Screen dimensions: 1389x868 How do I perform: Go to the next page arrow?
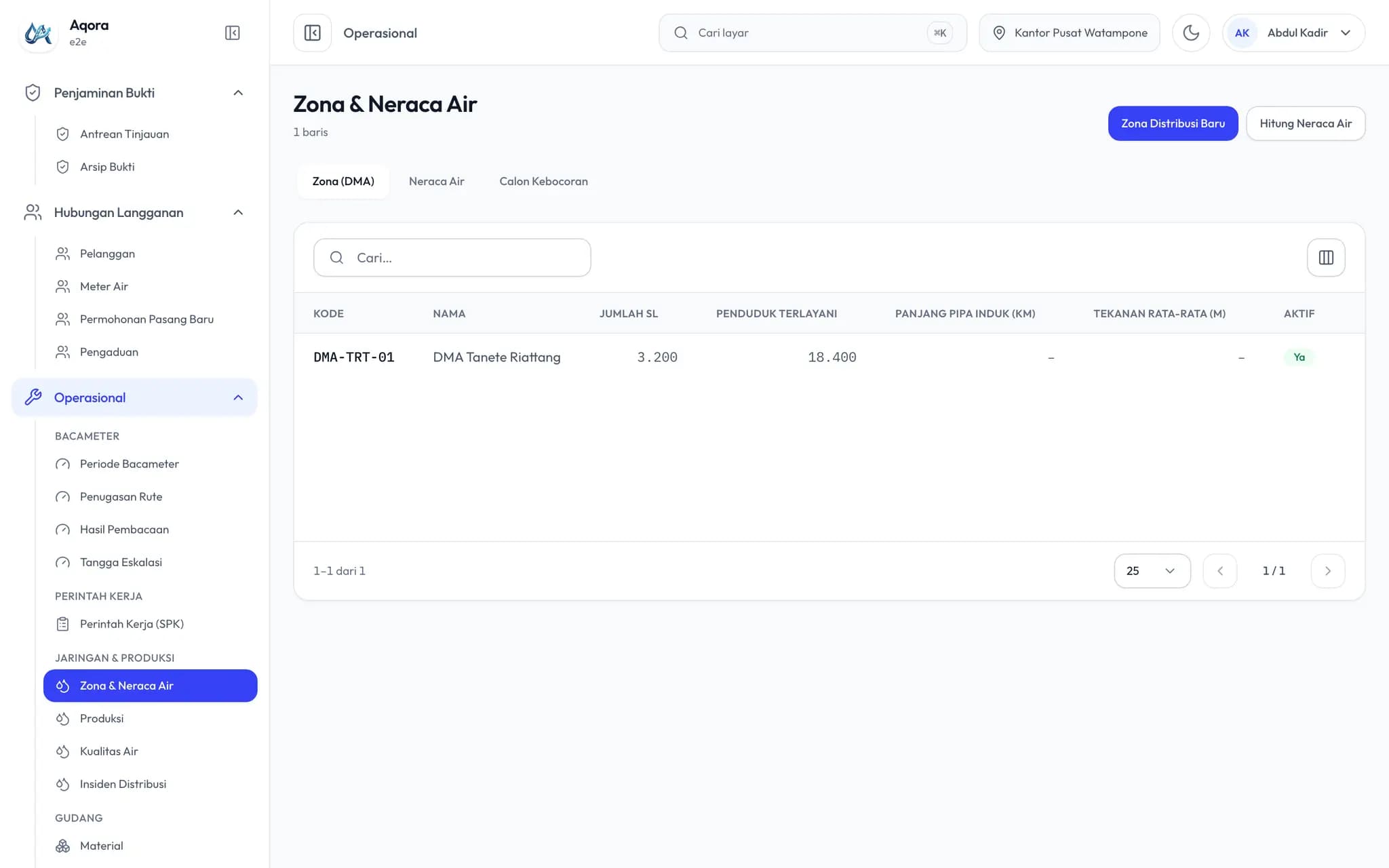point(1327,571)
